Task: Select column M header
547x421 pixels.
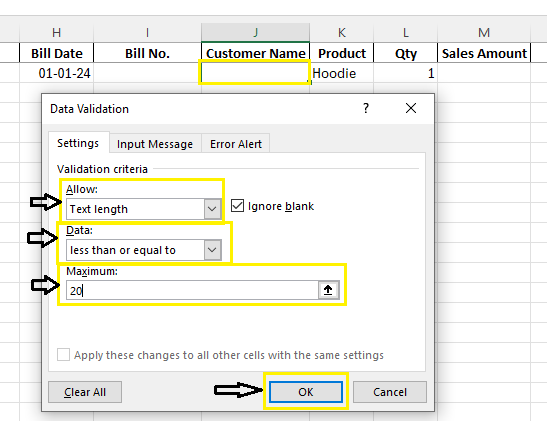Action: (484, 32)
